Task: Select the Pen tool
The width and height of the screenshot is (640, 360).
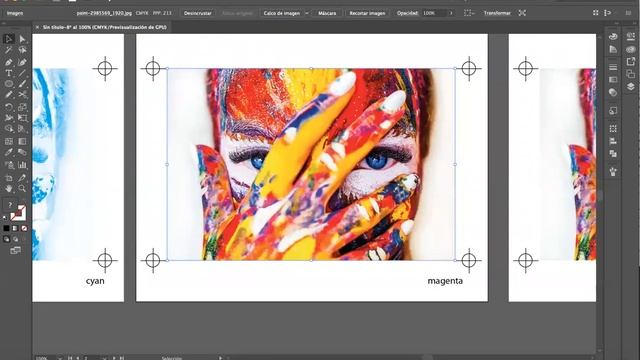Action: pos(9,62)
